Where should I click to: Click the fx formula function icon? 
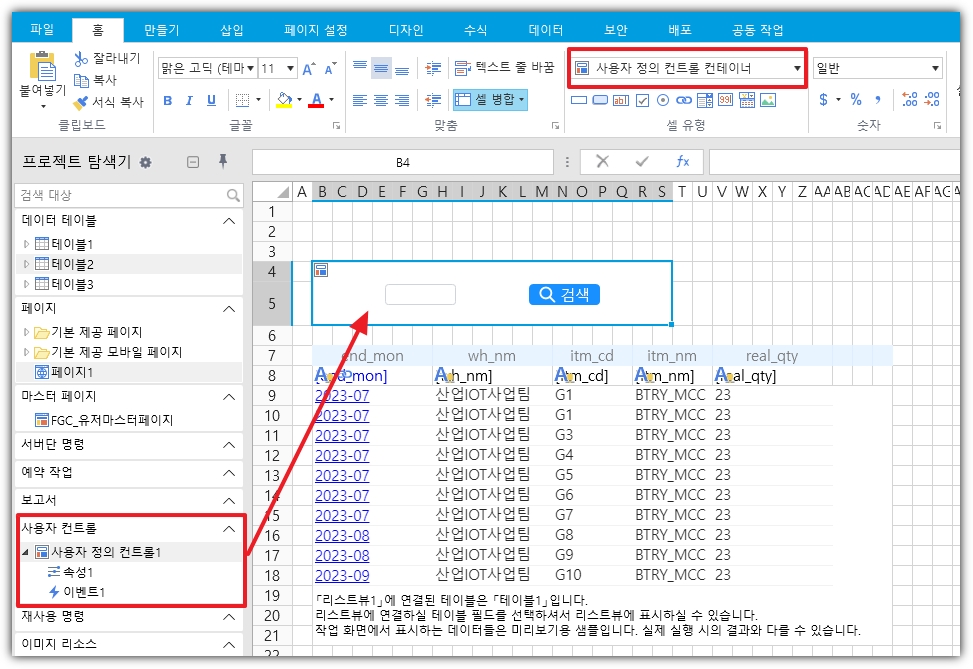tap(682, 162)
